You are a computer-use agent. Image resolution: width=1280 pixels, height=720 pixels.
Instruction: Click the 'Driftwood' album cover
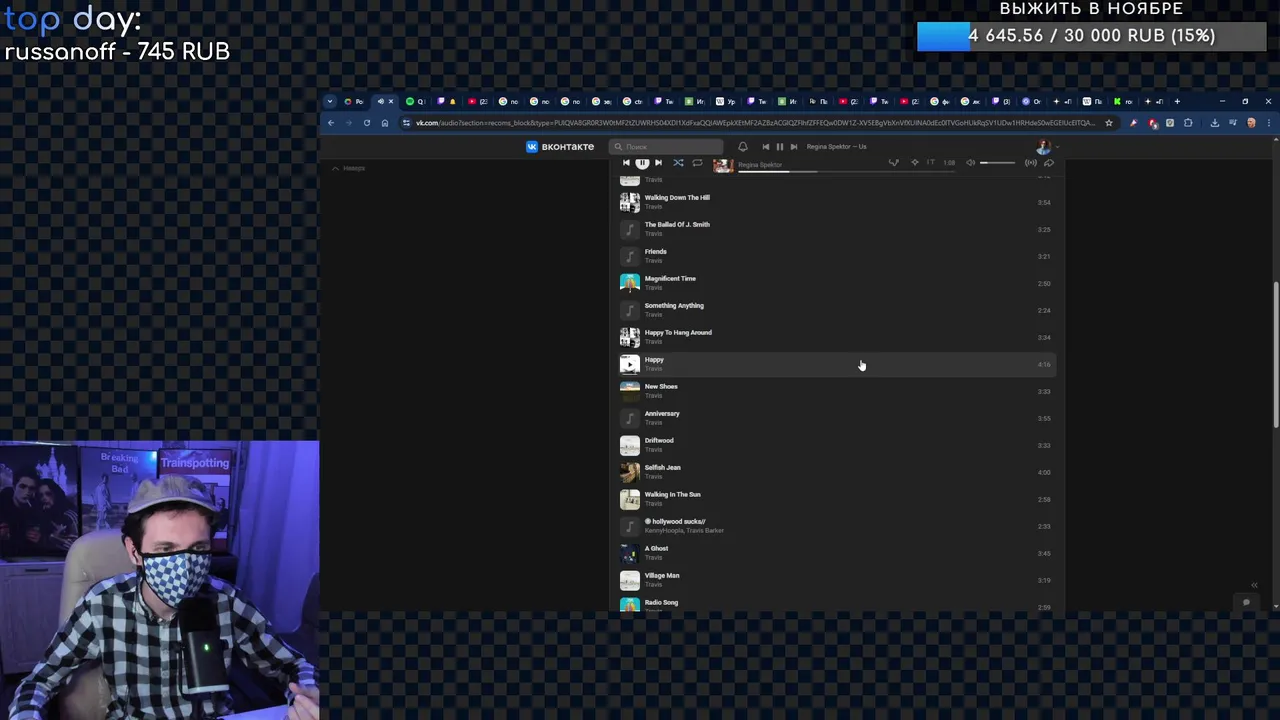[x=630, y=445]
